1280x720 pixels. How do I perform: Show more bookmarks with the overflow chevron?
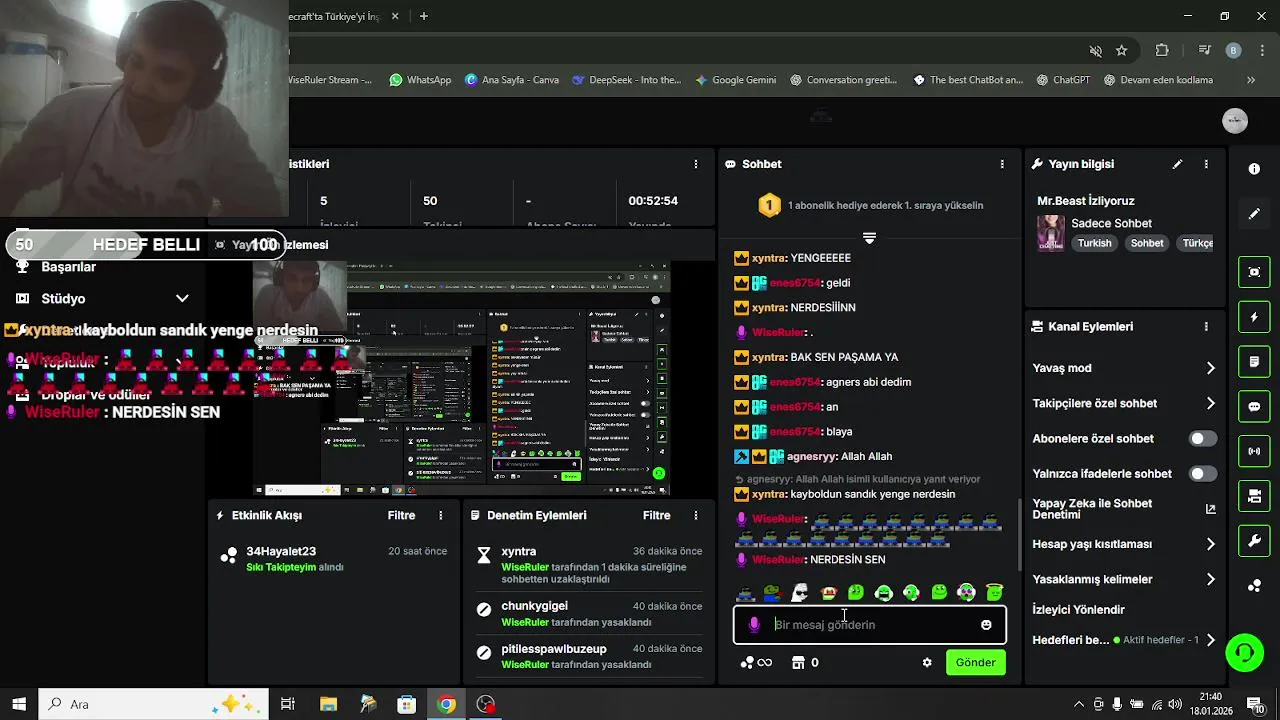pos(1250,80)
